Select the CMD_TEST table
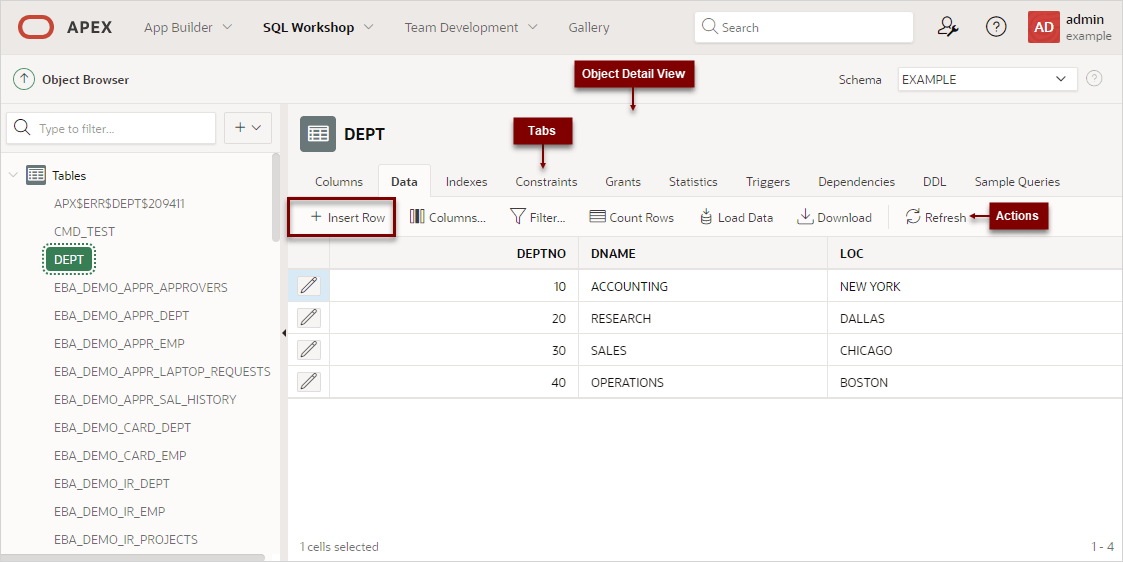 pyautogui.click(x=85, y=231)
